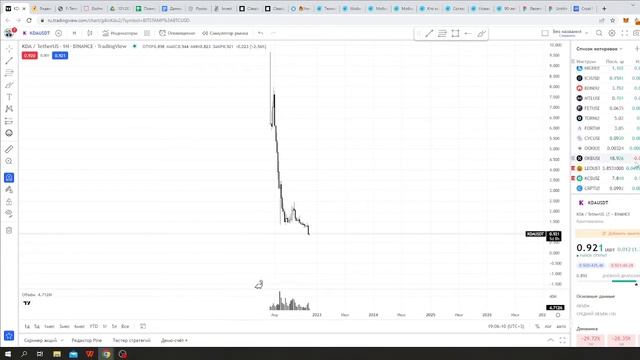640x360 pixels.
Task: Open the patterns tool in left sidebar
Action: click(9, 109)
